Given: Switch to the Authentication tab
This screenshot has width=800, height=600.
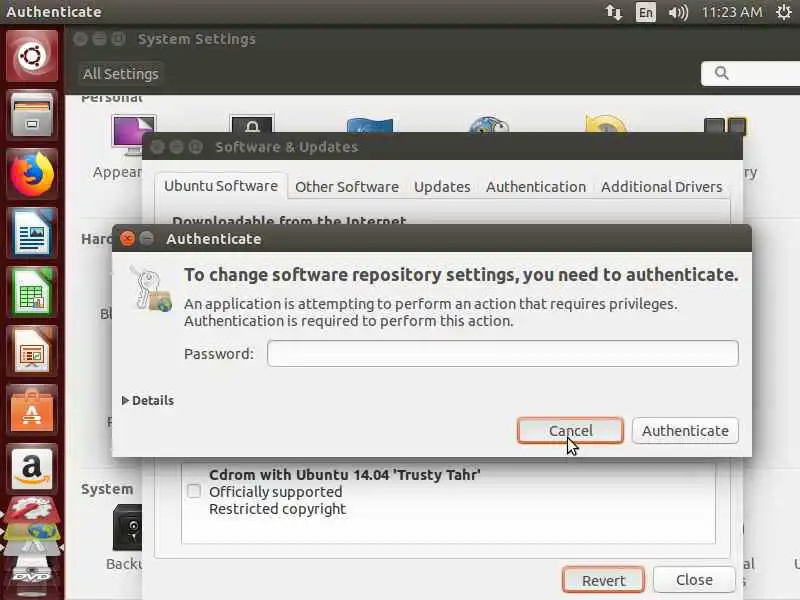Looking at the screenshot, I should (x=536, y=187).
